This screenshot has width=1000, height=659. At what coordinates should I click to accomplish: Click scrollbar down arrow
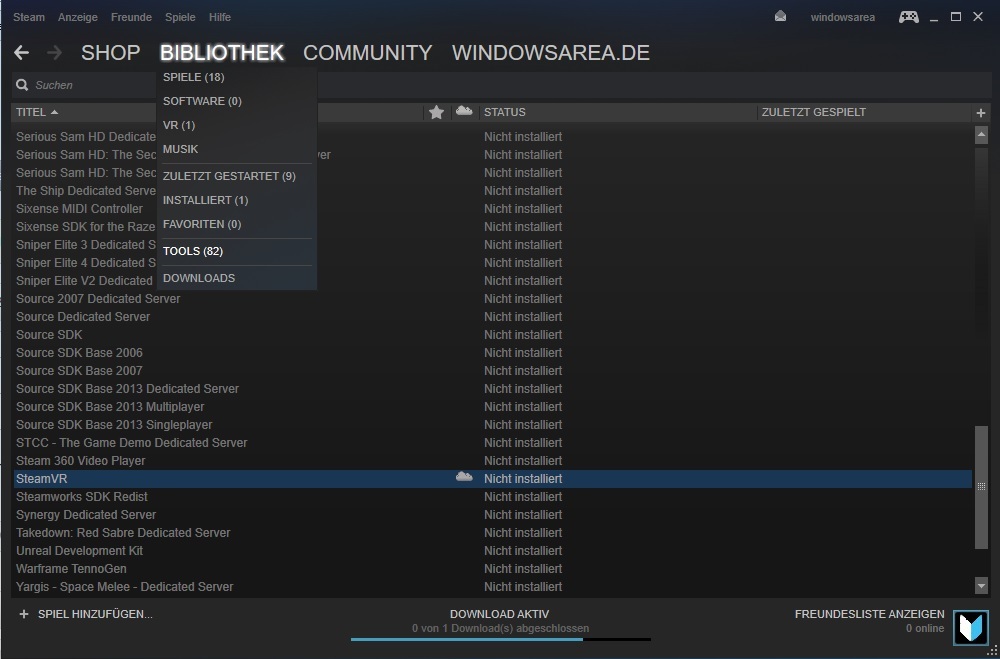pos(981,585)
